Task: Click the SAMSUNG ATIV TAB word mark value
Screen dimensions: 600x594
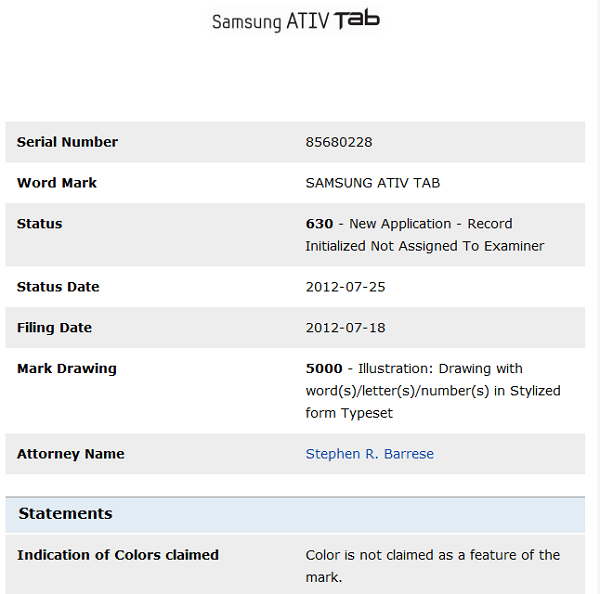Action: 373,183
